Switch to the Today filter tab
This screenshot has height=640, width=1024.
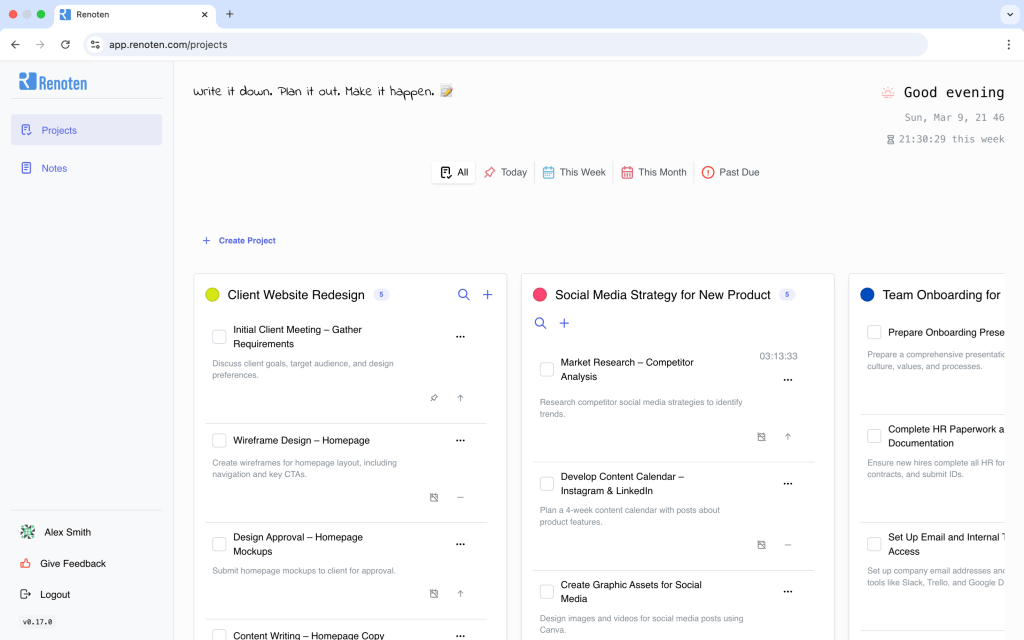tap(505, 173)
